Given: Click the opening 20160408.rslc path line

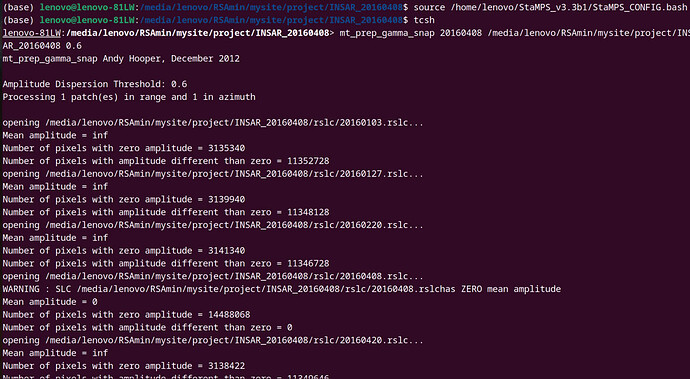Looking at the screenshot, I should 213,276.
